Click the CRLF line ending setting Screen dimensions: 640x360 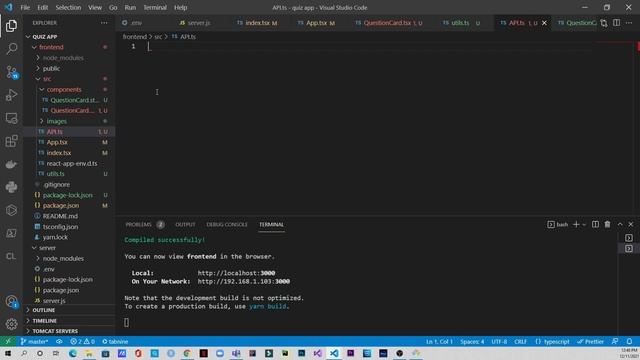pos(520,342)
